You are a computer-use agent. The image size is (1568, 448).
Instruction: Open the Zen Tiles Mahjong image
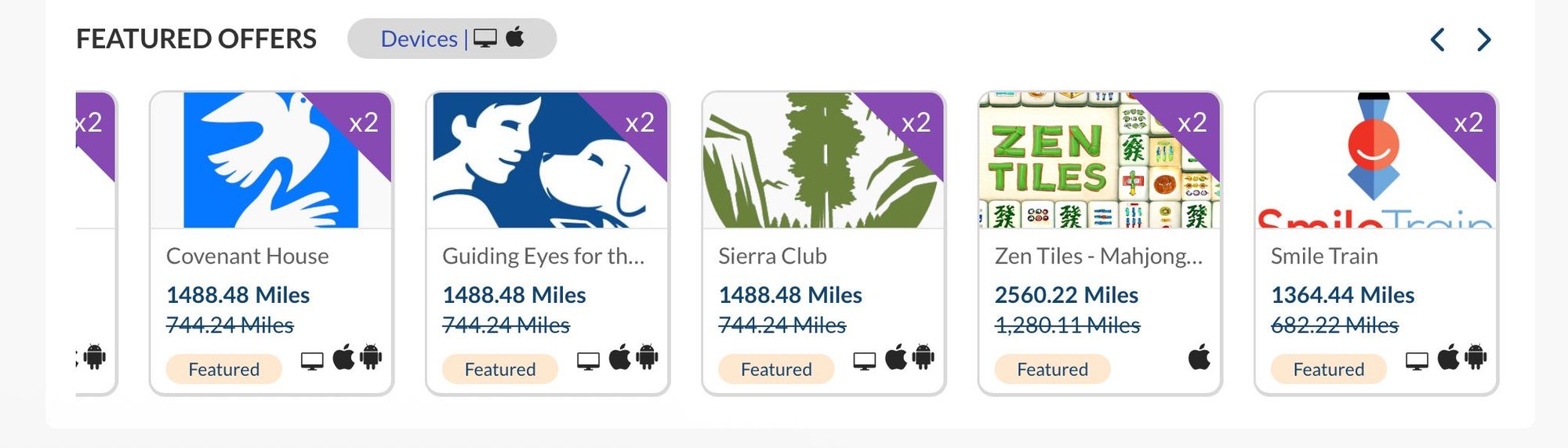[x=1100, y=160]
